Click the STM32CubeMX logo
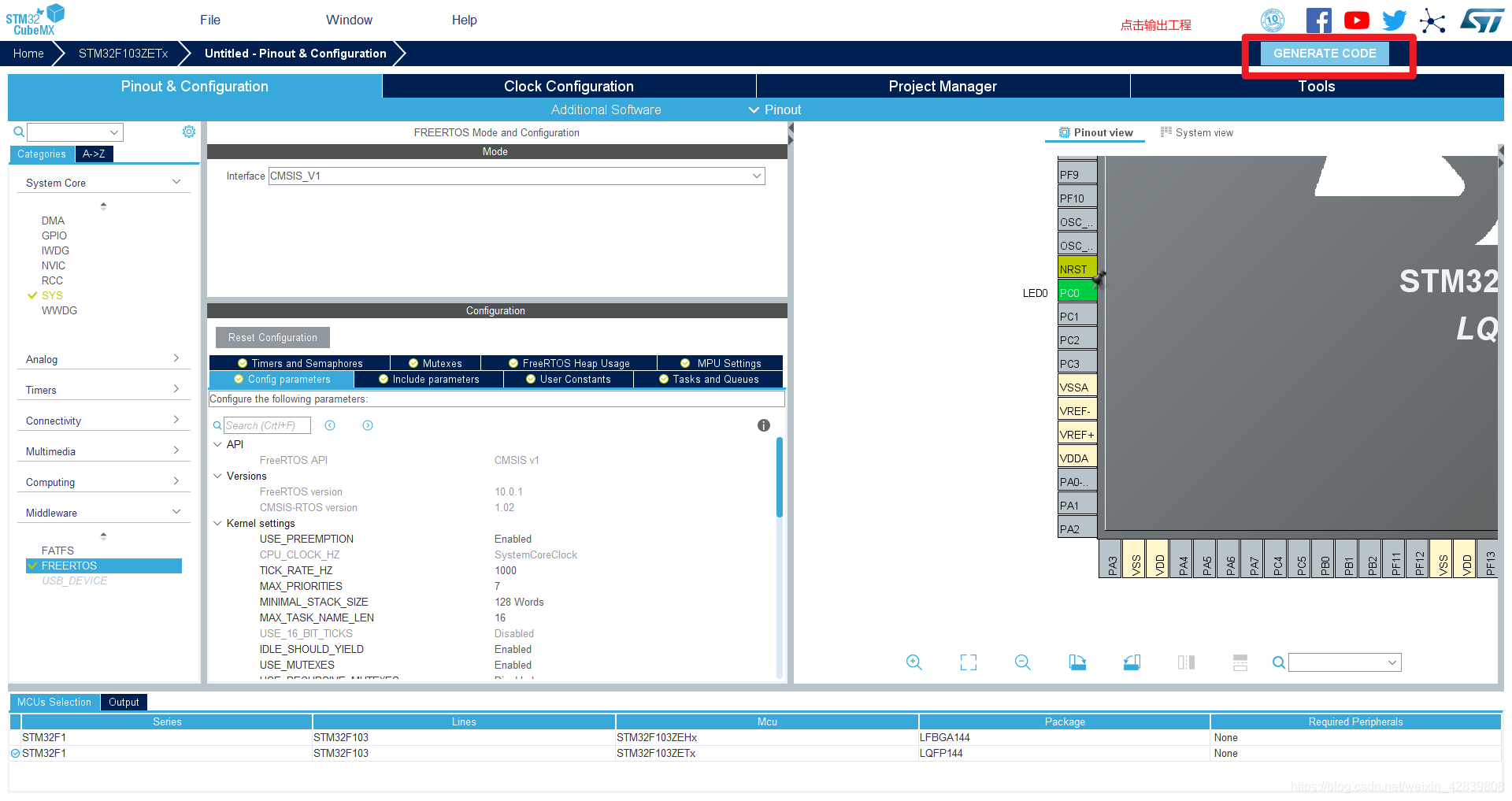 pos(35,20)
